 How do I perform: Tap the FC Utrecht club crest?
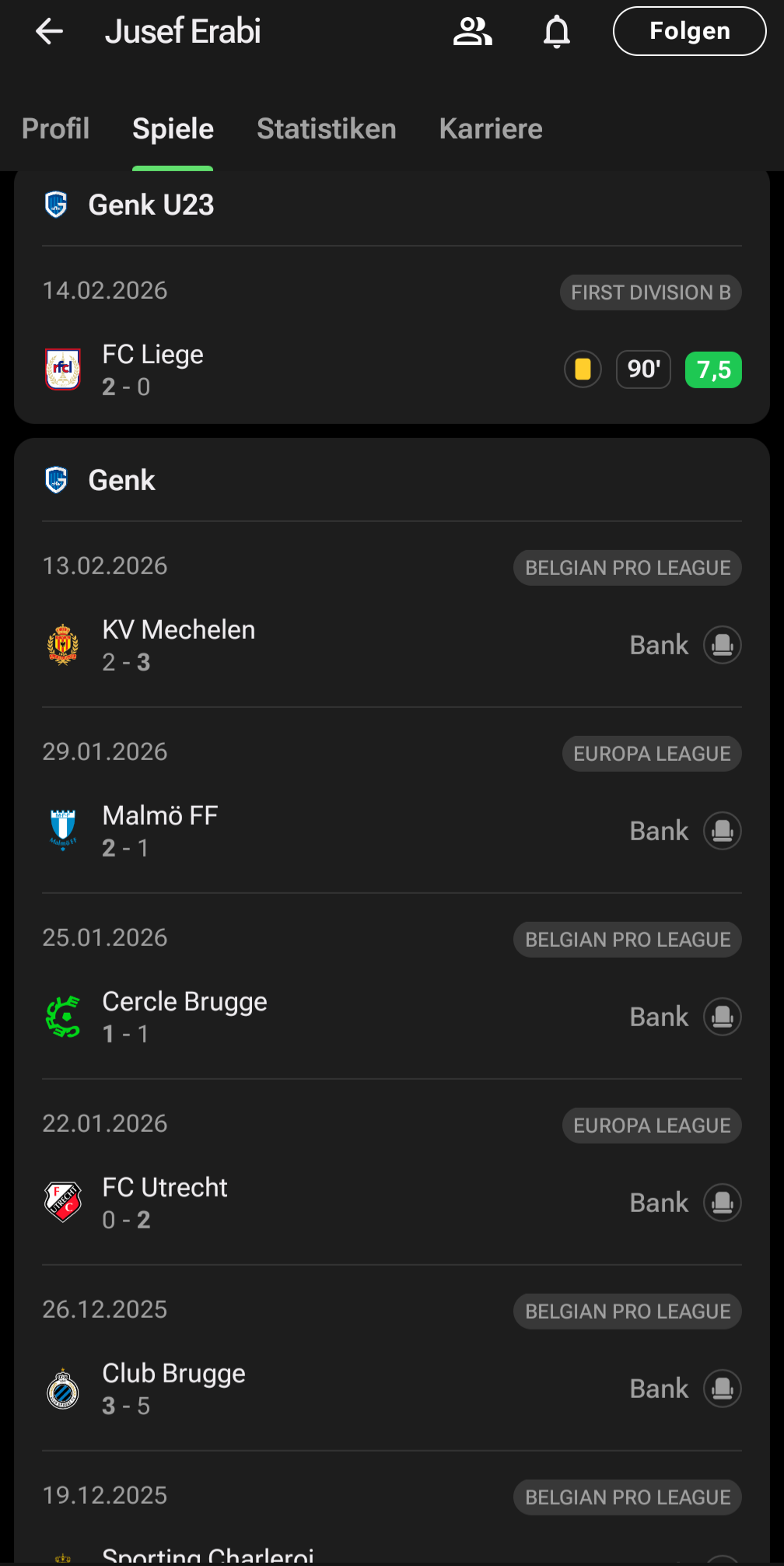[63, 1203]
